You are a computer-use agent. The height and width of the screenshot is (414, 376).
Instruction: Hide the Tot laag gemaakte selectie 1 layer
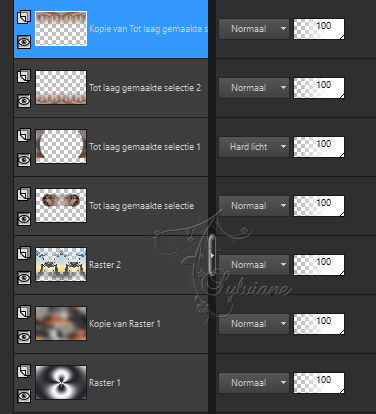click(x=24, y=160)
